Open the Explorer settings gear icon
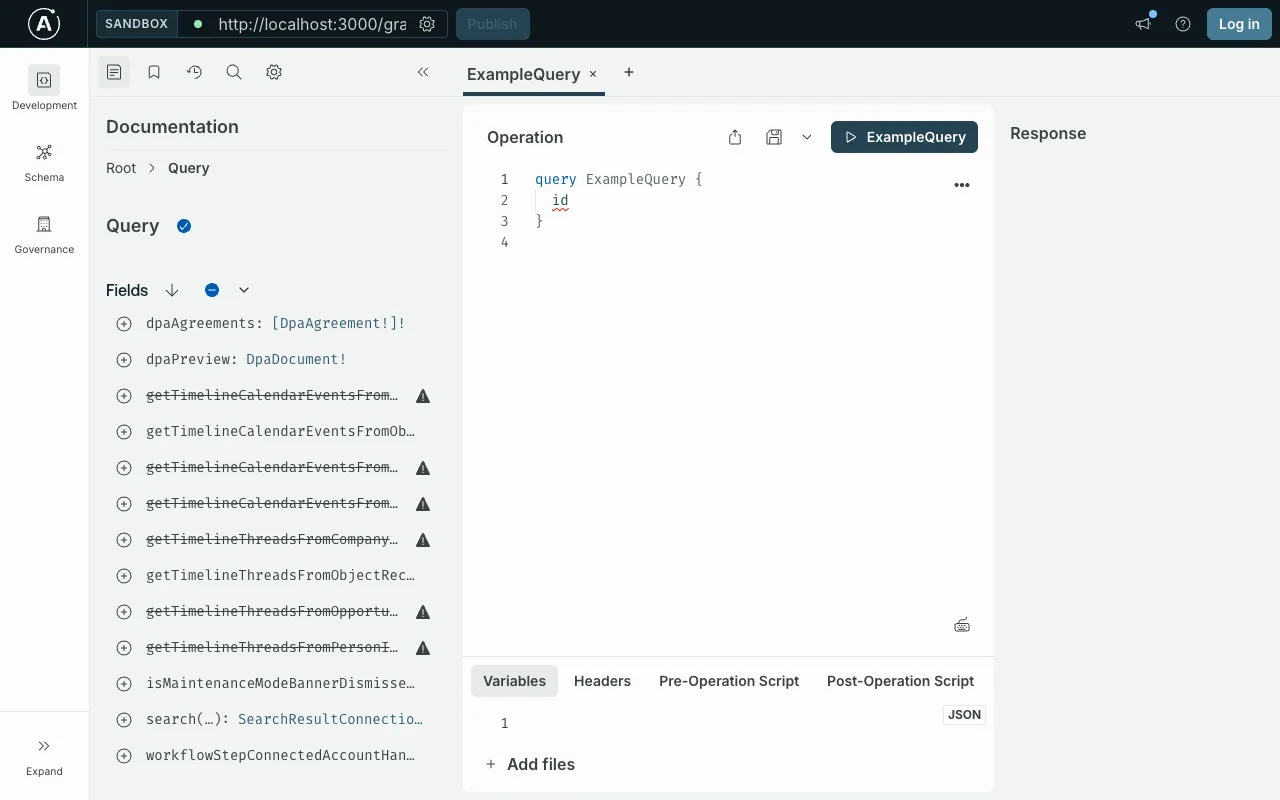Image resolution: width=1280 pixels, height=800 pixels. [274, 72]
